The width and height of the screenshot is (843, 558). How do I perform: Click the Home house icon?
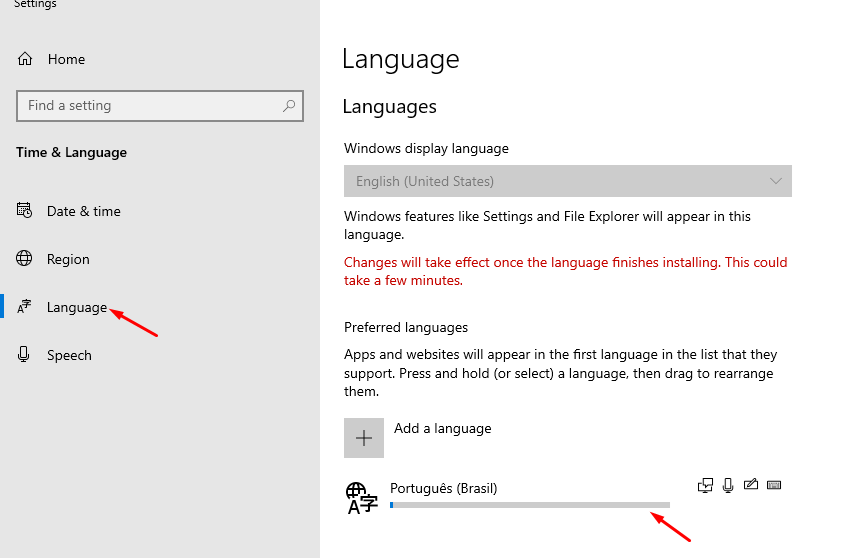click(25, 59)
